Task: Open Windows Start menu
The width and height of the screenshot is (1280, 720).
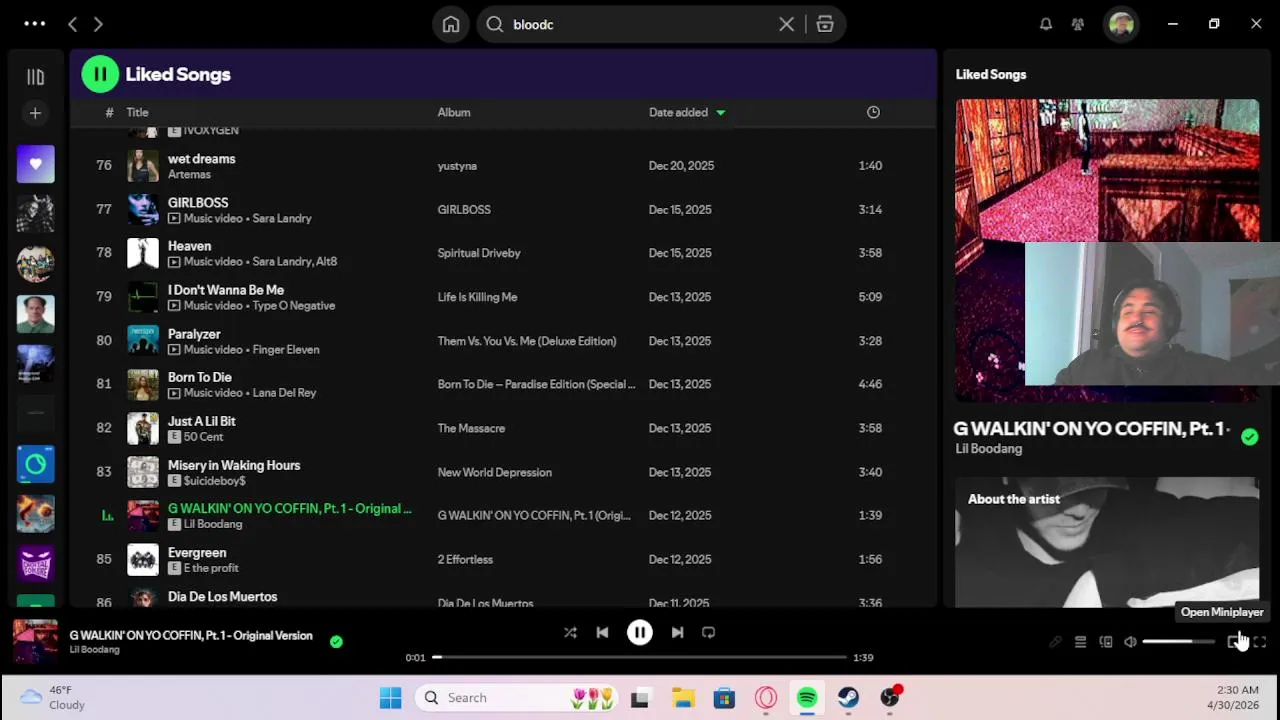Action: point(390,698)
